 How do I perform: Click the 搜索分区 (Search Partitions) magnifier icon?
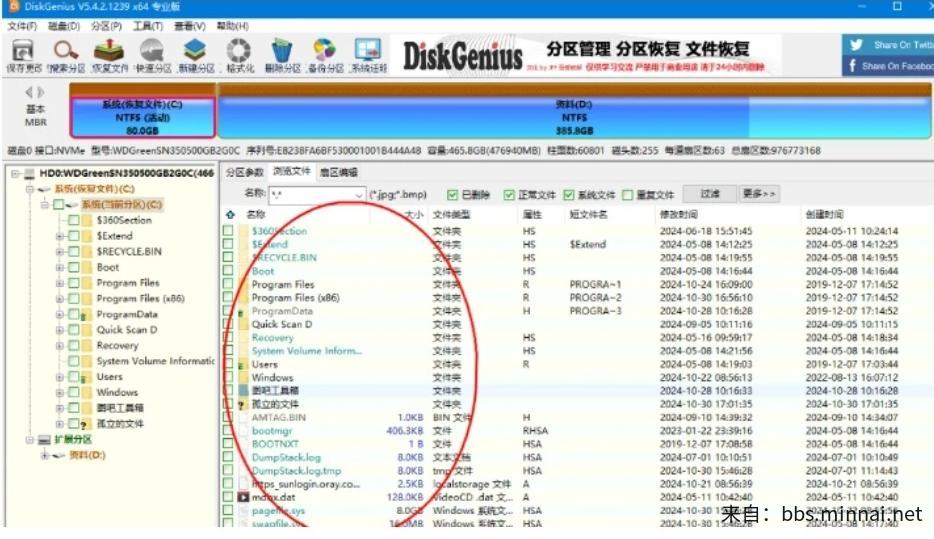click(65, 54)
